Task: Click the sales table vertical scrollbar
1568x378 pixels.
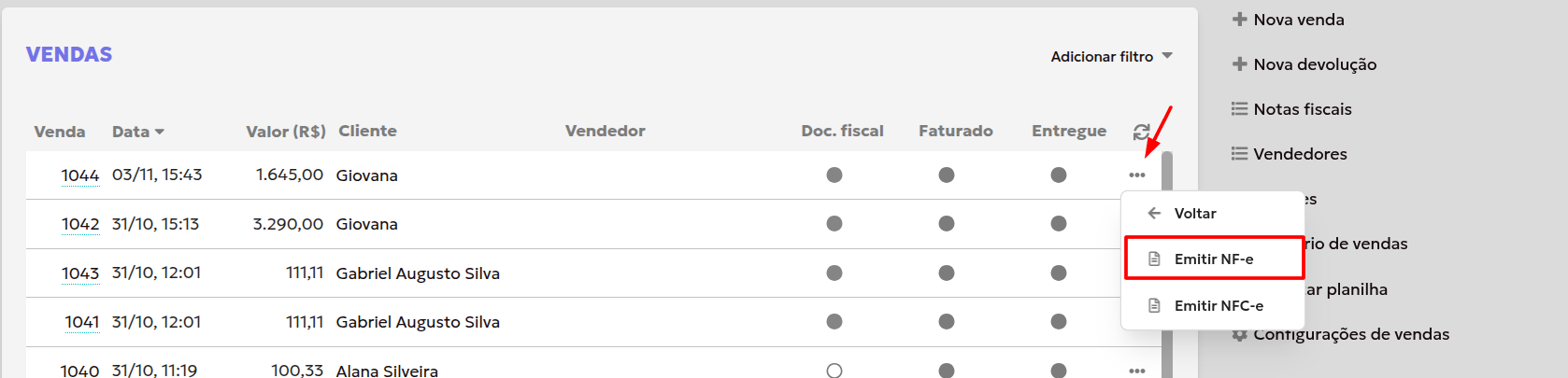Action: click(x=1166, y=261)
